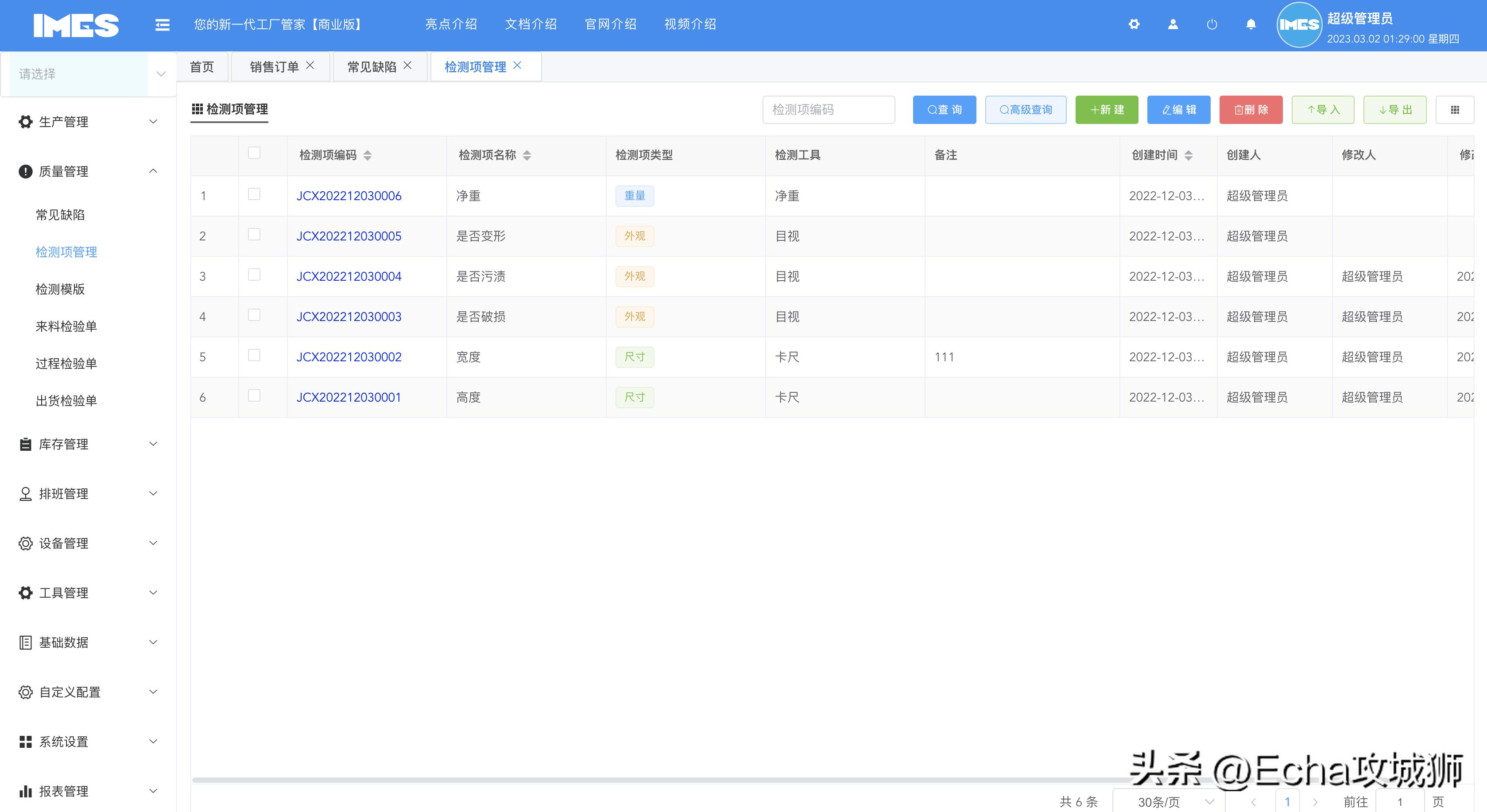Click the 质量管理 warning icon in sidebar
Viewport: 1487px width, 812px height.
point(24,171)
